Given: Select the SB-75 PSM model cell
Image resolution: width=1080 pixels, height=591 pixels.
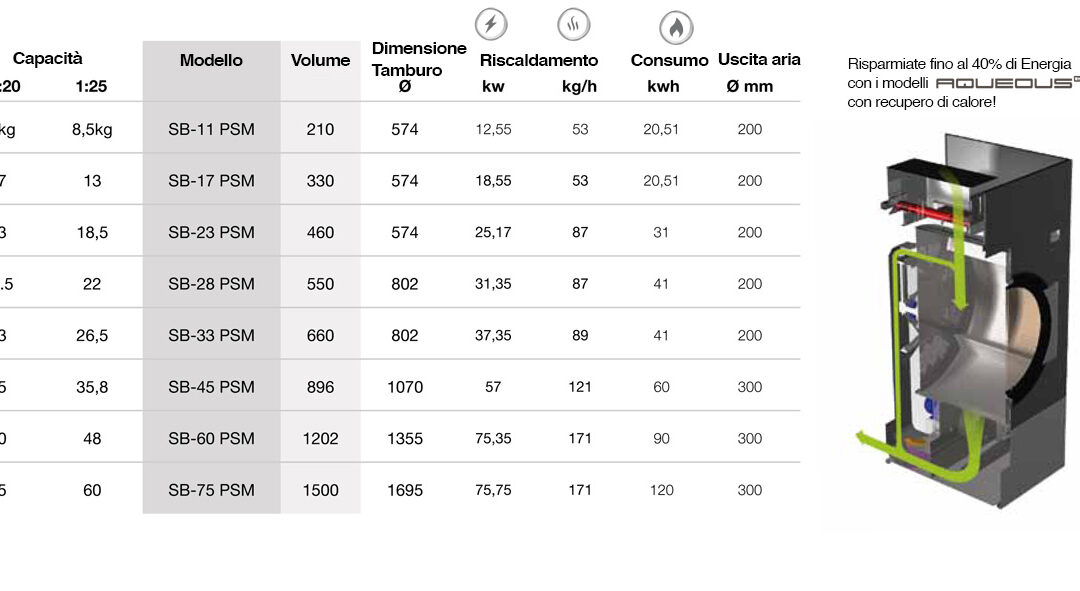Looking at the screenshot, I should (211, 490).
